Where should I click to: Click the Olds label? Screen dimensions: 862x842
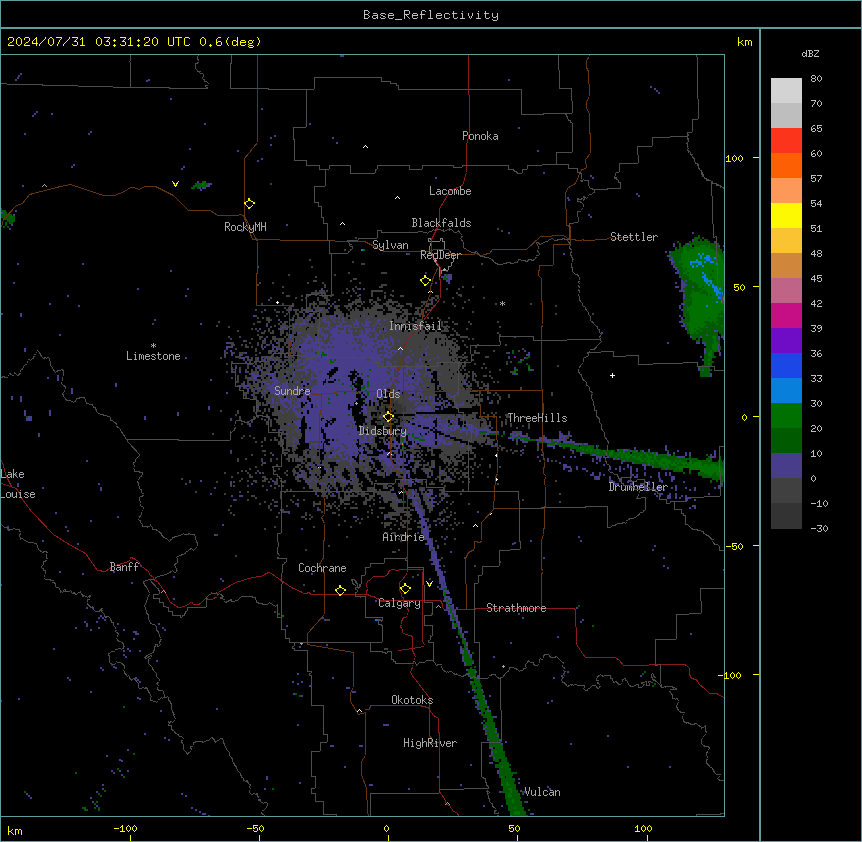(388, 394)
